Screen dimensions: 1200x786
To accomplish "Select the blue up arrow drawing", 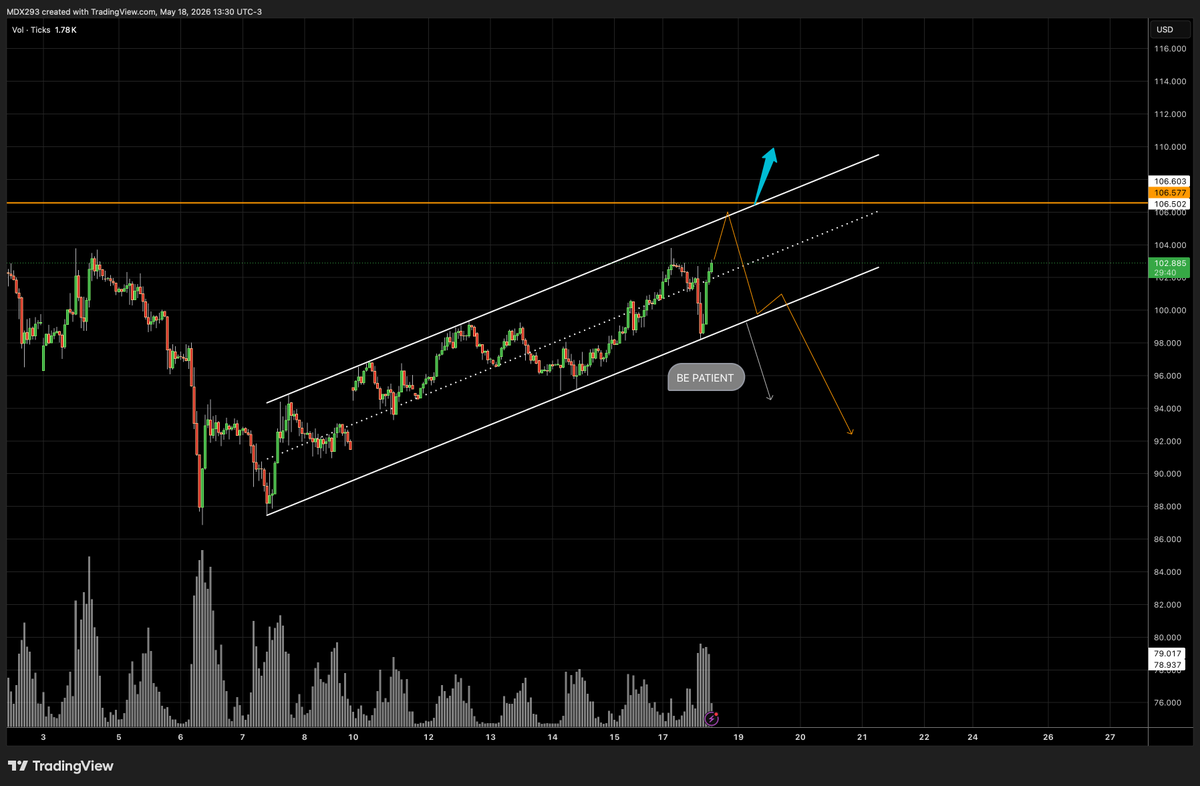I will pyautogui.click(x=765, y=174).
